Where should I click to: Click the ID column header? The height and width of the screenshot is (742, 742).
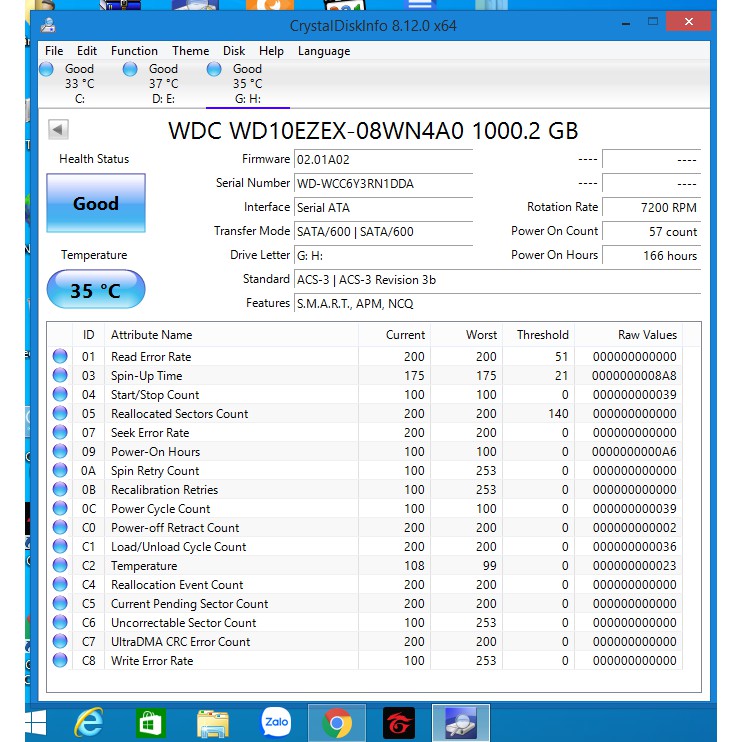(x=88, y=335)
